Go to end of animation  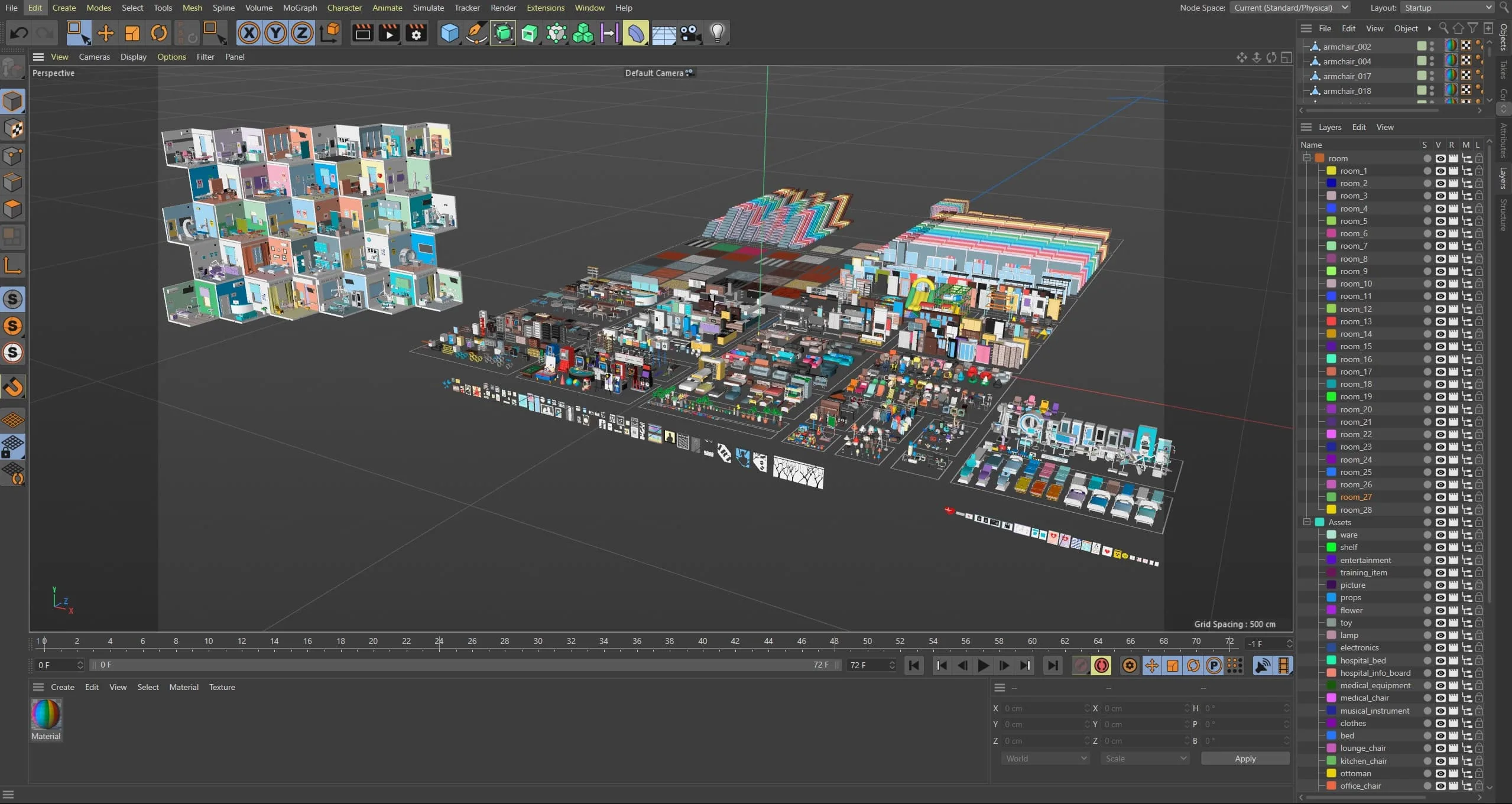pos(1053,666)
